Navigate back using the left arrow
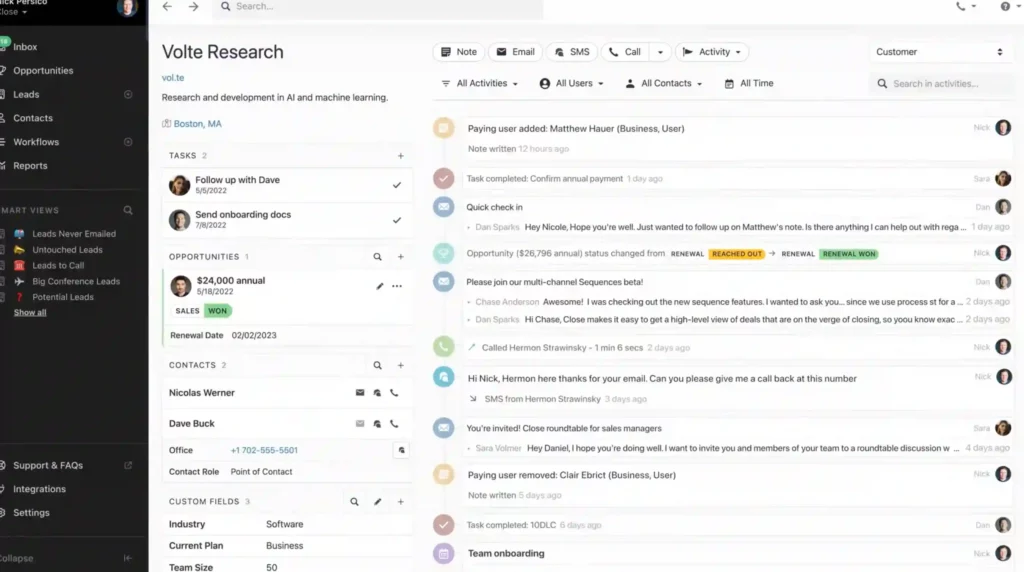The image size is (1024, 572). click(167, 7)
